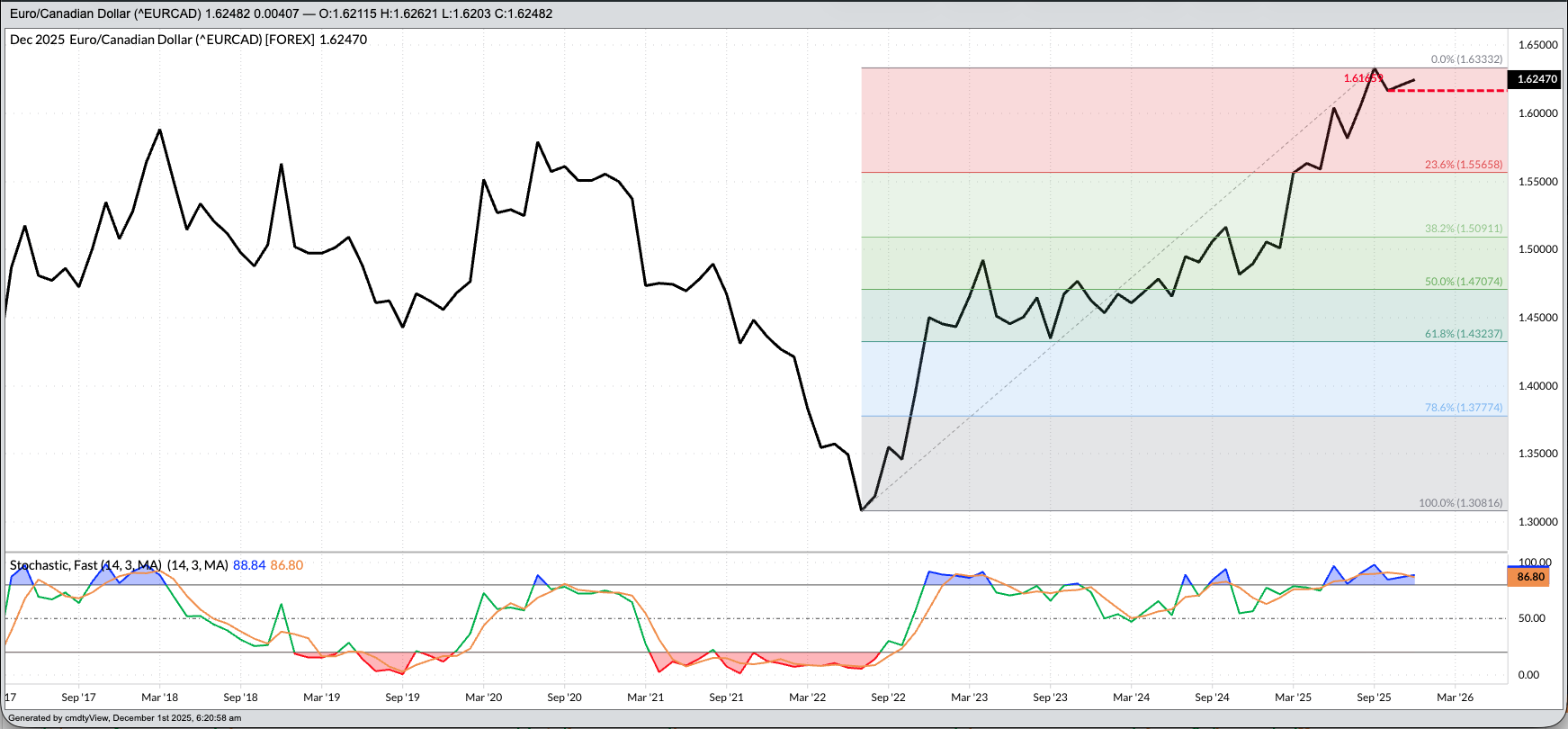Click the orange 86.80 stochastic axis tag

tap(1529, 577)
